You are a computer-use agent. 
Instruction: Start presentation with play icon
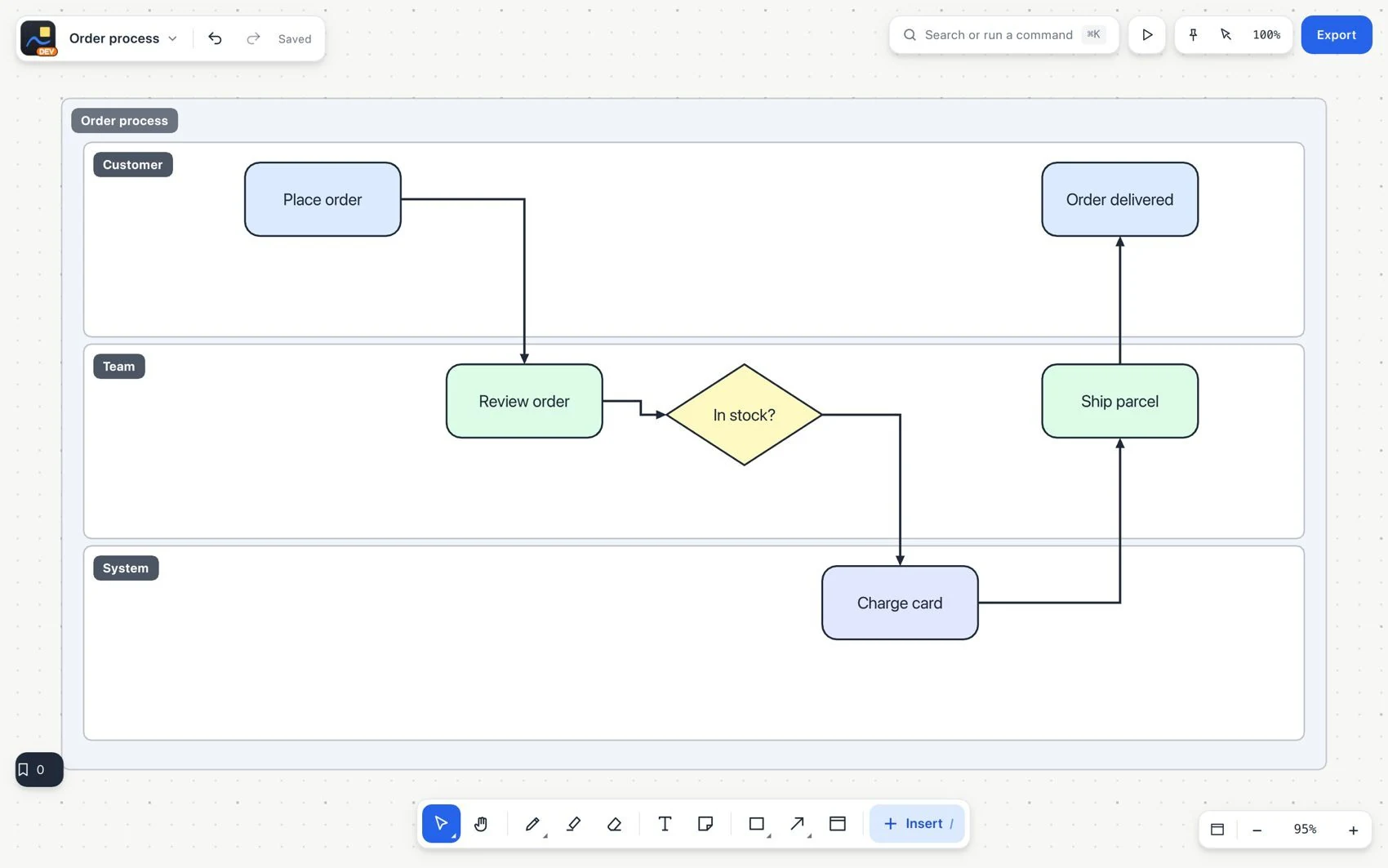coord(1147,35)
